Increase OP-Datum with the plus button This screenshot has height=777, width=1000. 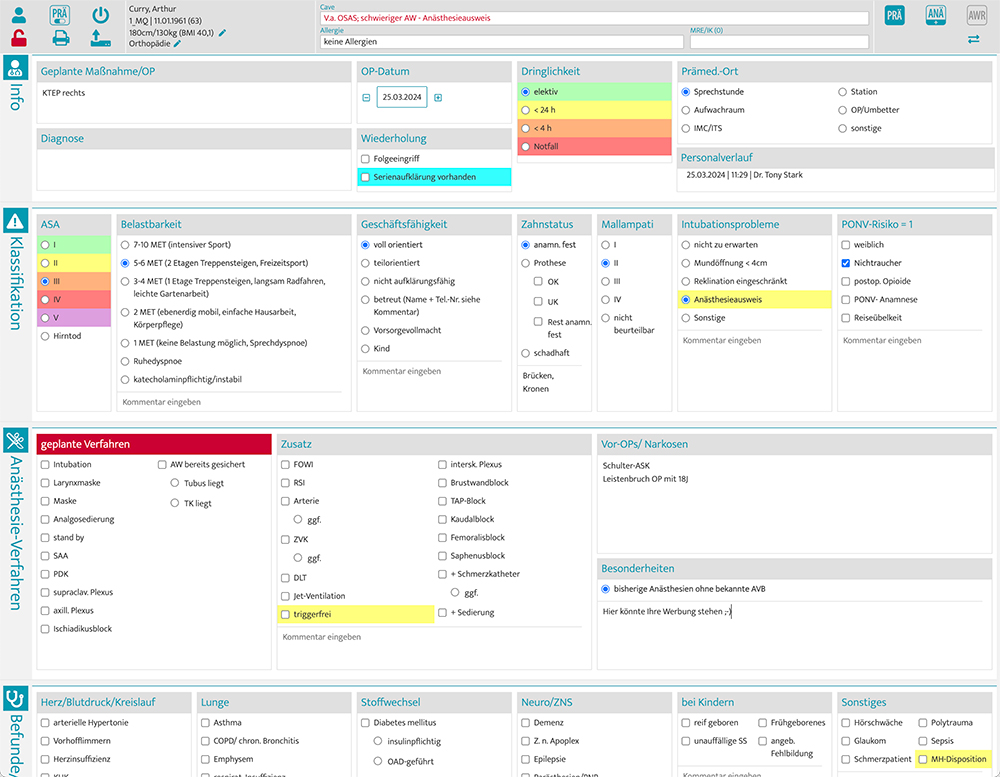pyautogui.click(x=438, y=98)
